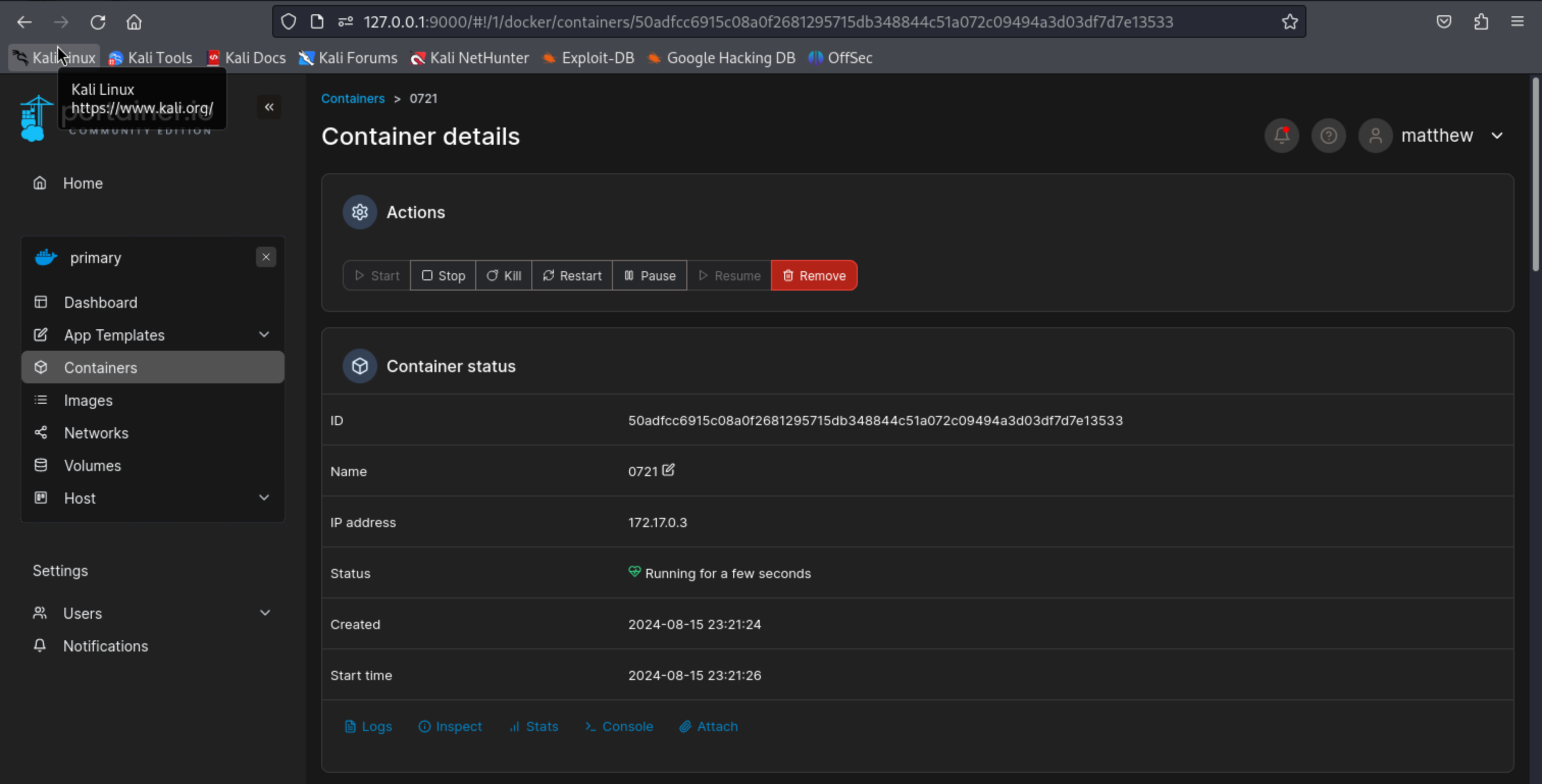Viewport: 1542px width, 784px height.
Task: Open the help question mark icon
Action: tap(1328, 136)
